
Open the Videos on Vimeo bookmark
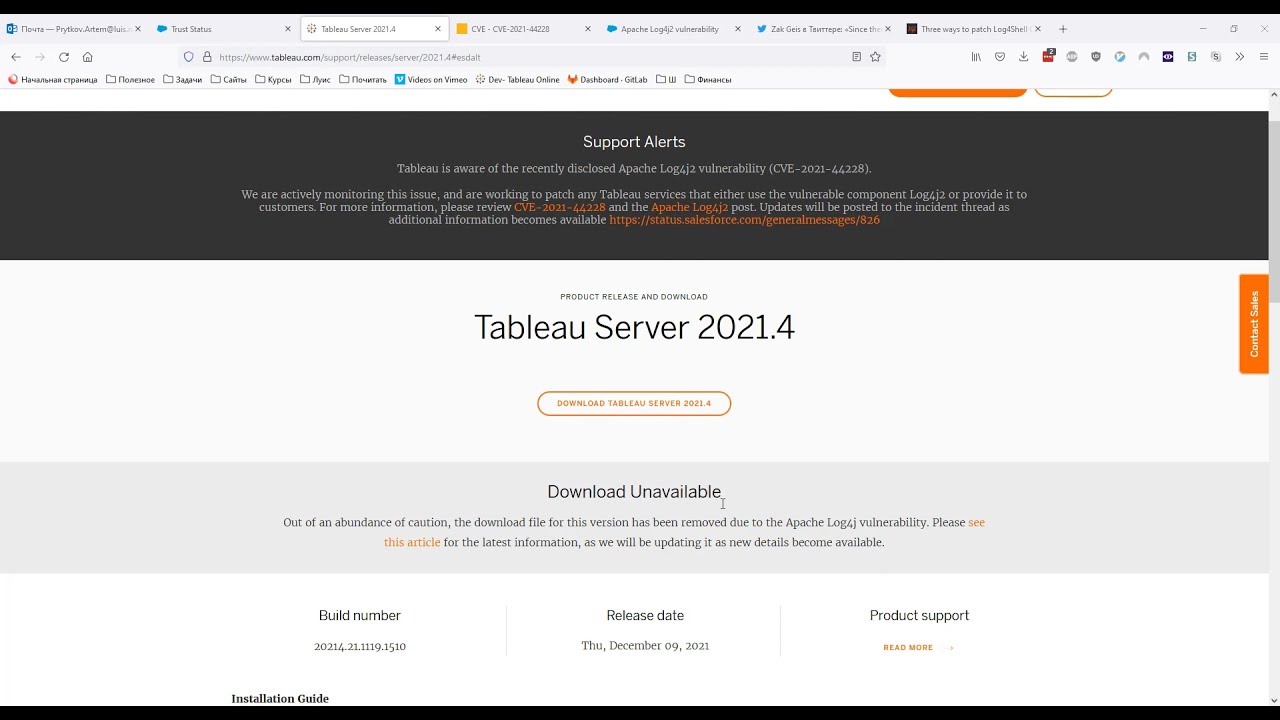(x=431, y=79)
